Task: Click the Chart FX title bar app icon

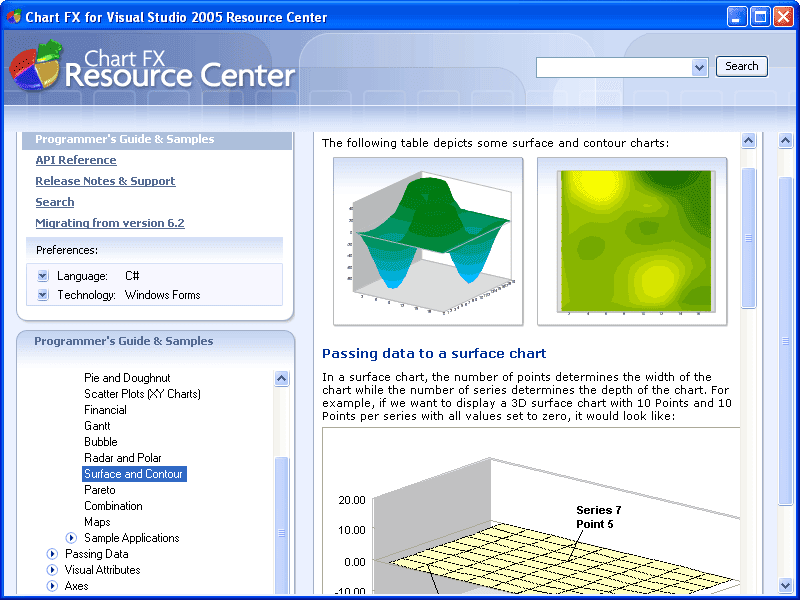Action: click(14, 16)
